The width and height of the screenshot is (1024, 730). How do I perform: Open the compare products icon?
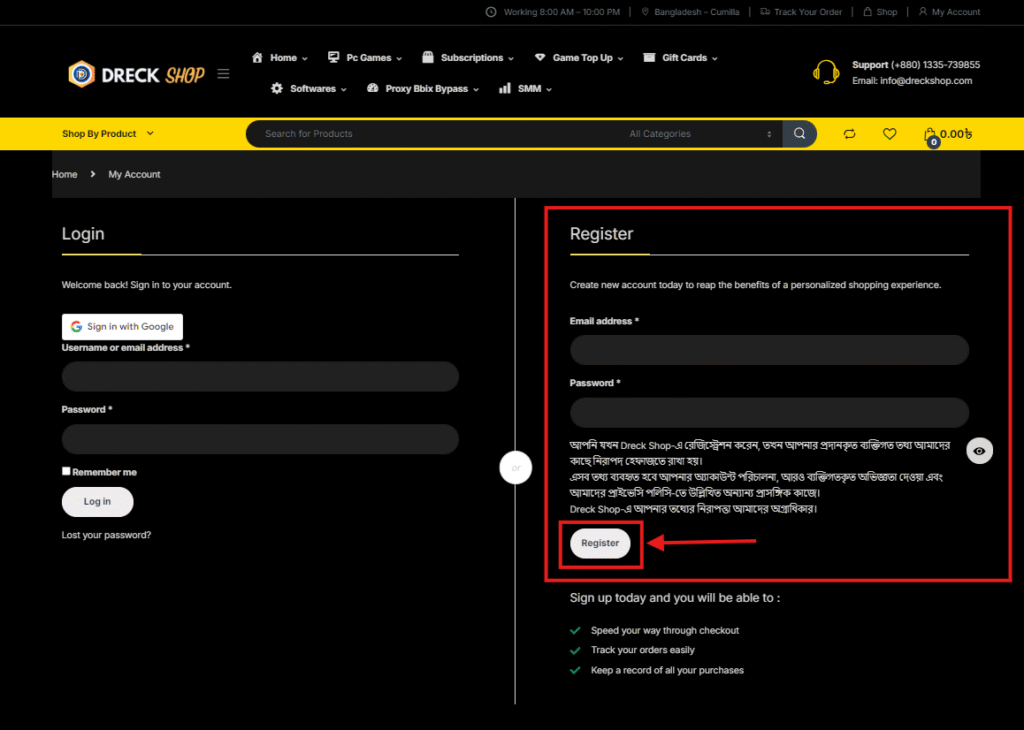click(x=849, y=134)
